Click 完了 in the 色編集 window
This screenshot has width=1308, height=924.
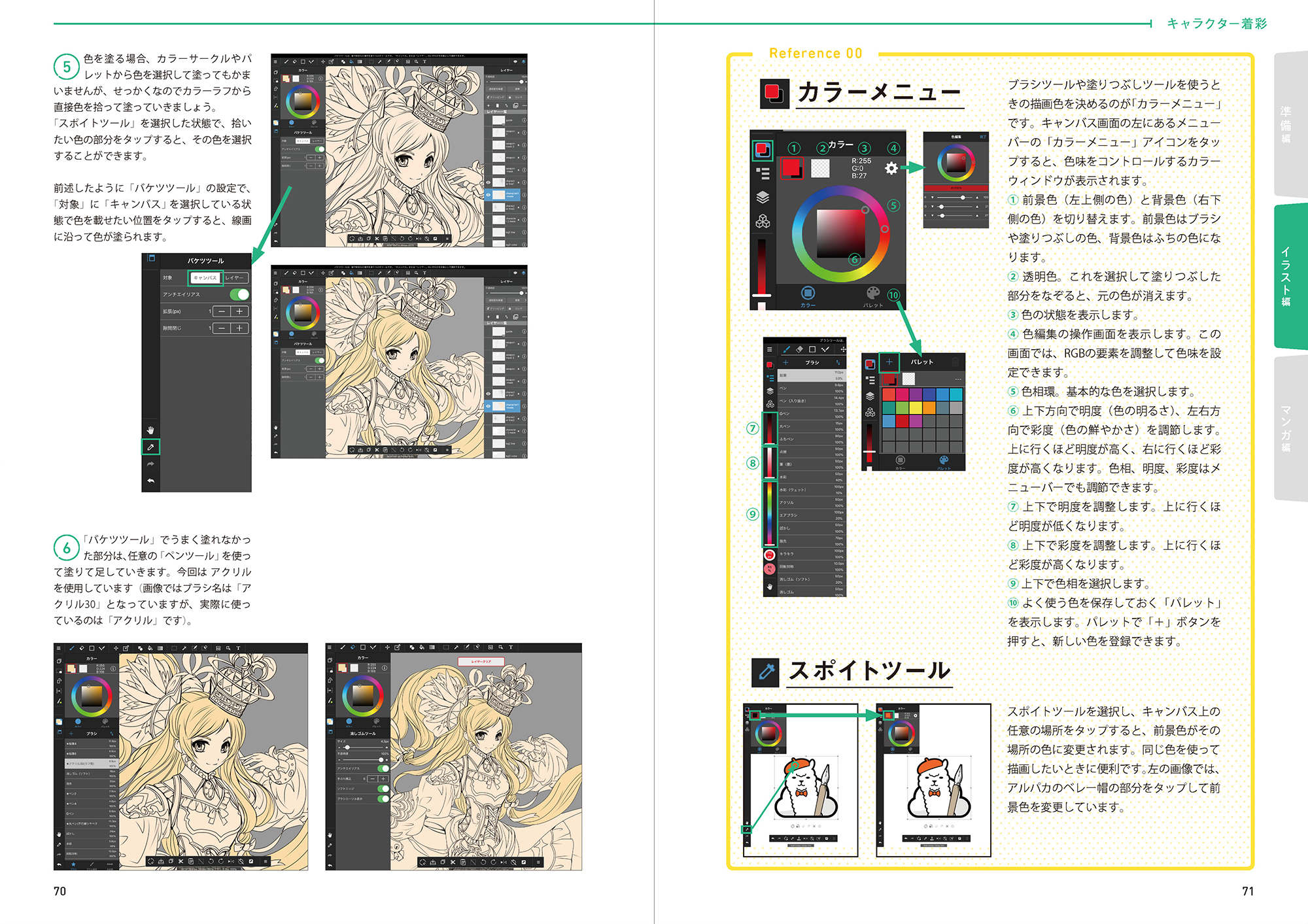[x=982, y=137]
